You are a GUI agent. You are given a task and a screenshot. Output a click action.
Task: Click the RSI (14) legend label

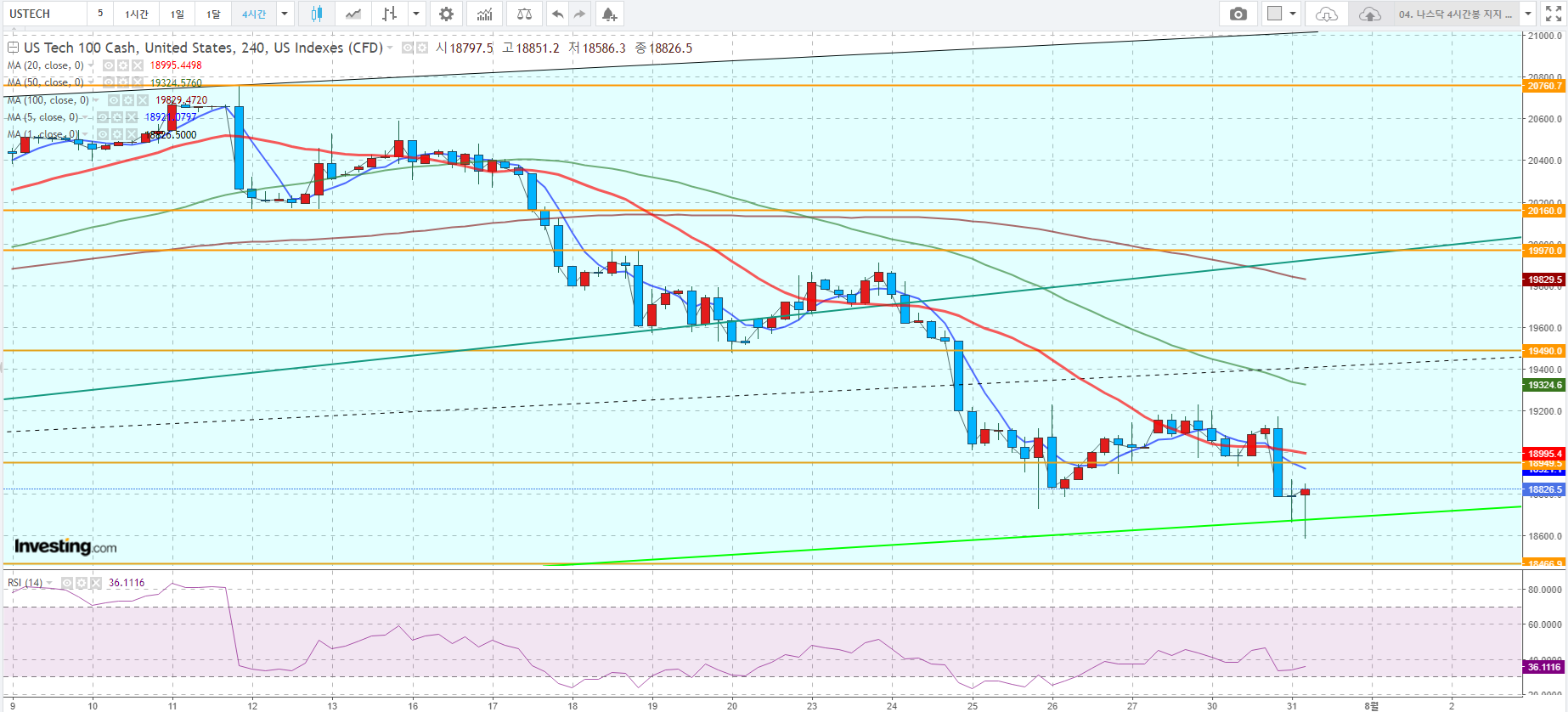click(x=25, y=583)
